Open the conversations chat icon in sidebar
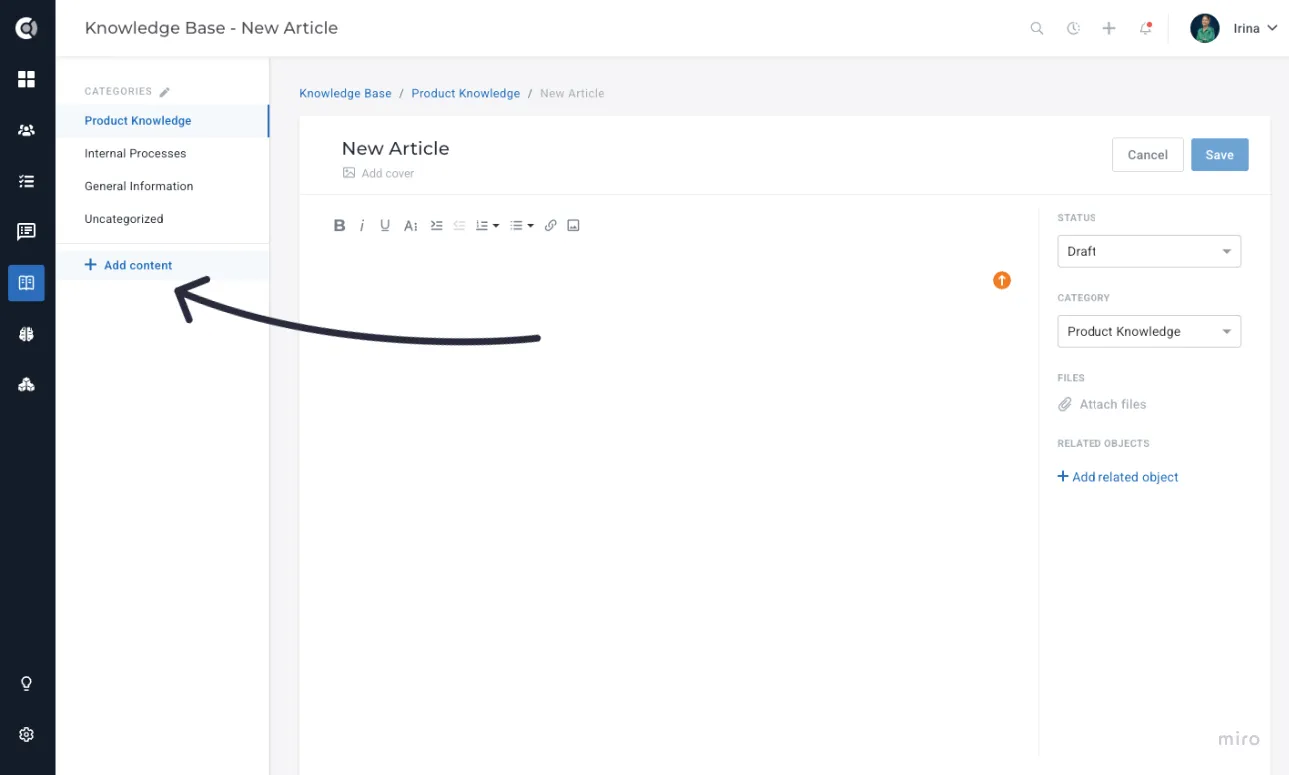Image resolution: width=1289 pixels, height=775 pixels. point(27,232)
